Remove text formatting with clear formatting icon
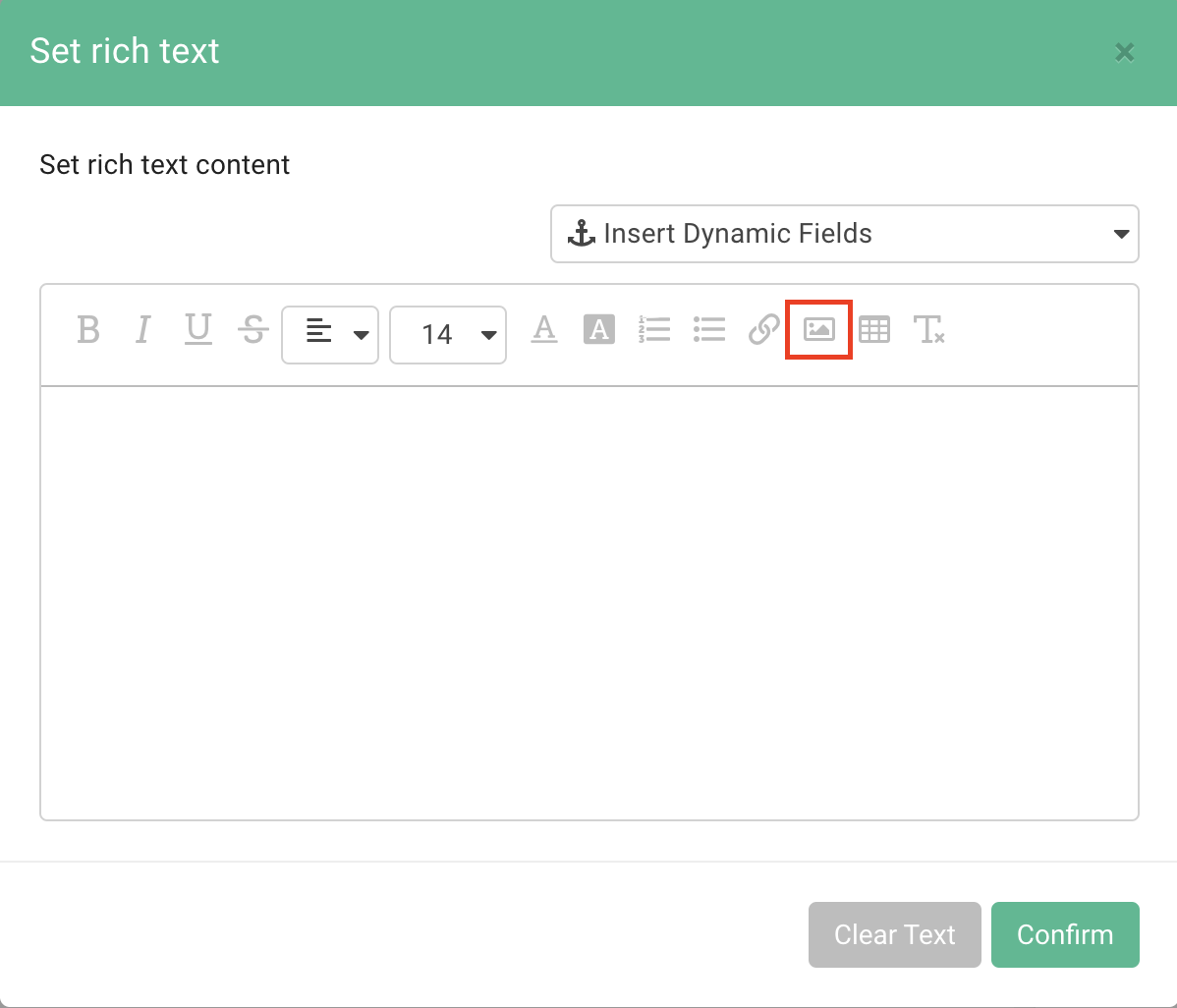Viewport: 1177px width, 1008px height. (x=929, y=330)
